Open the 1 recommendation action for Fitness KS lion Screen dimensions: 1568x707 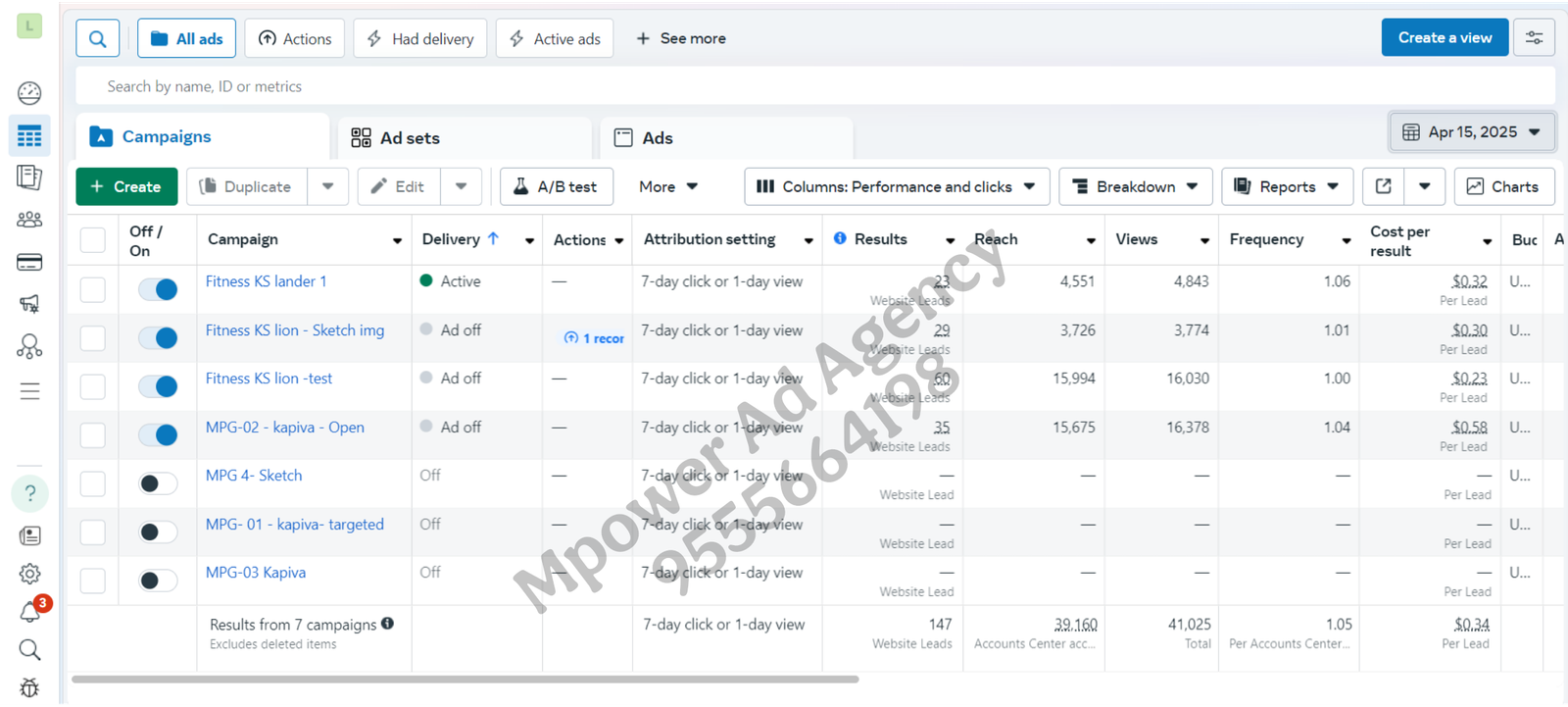595,337
